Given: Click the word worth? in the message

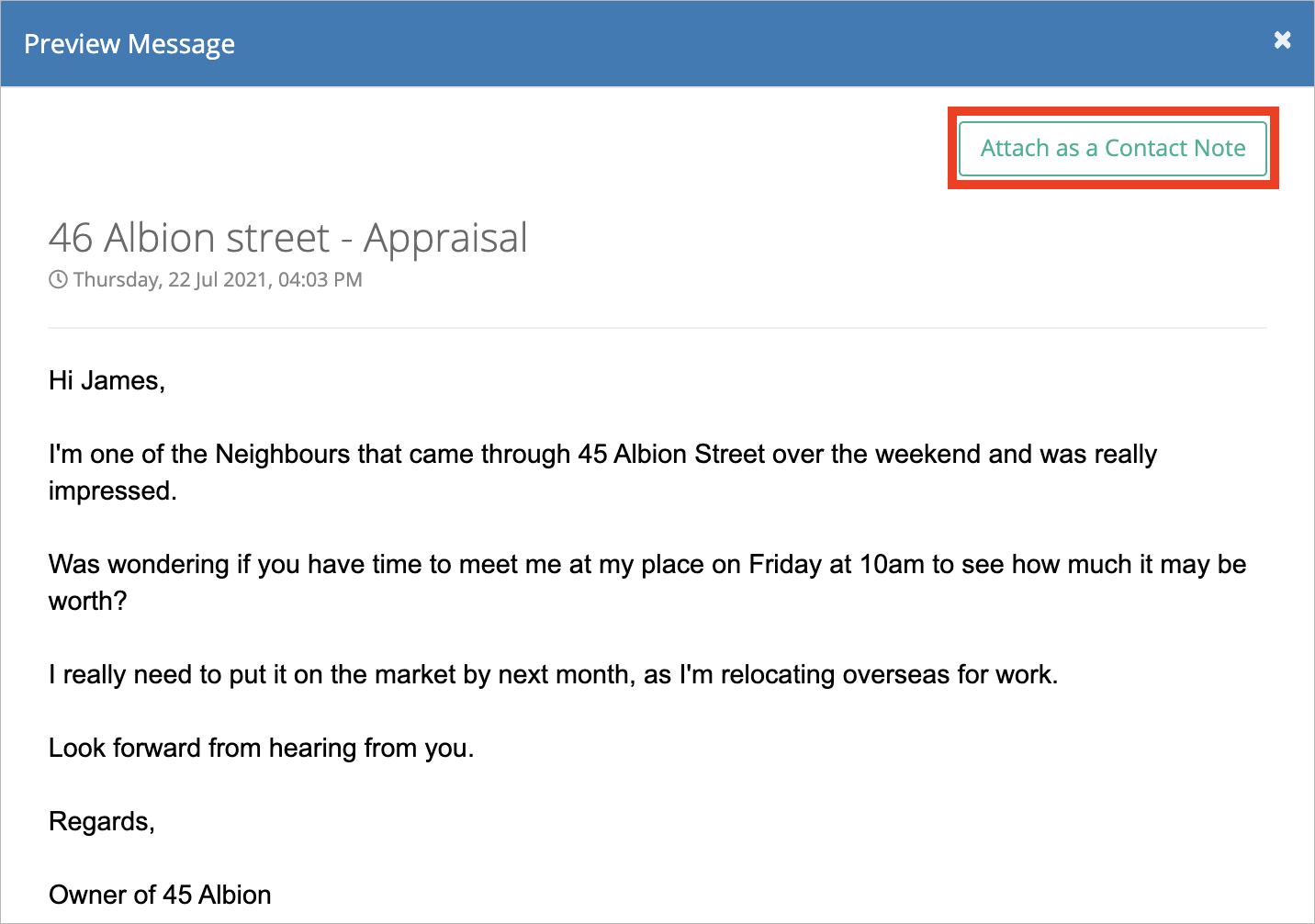Looking at the screenshot, I should pos(87,601).
